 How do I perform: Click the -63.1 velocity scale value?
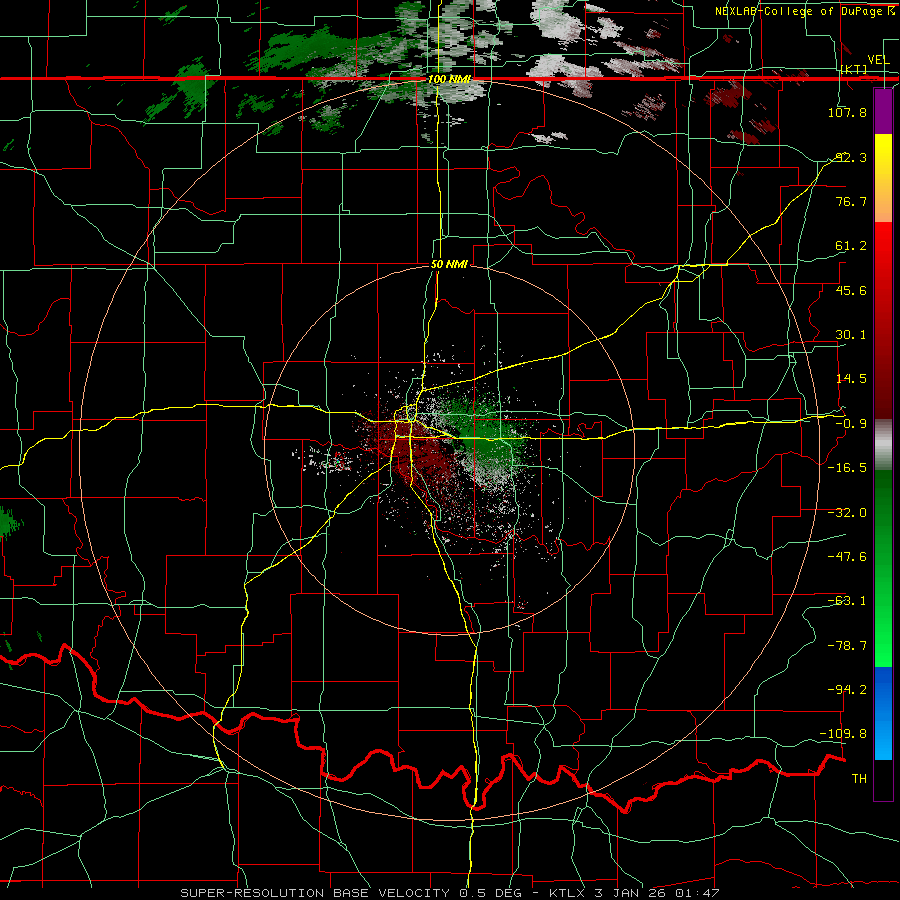click(x=847, y=601)
